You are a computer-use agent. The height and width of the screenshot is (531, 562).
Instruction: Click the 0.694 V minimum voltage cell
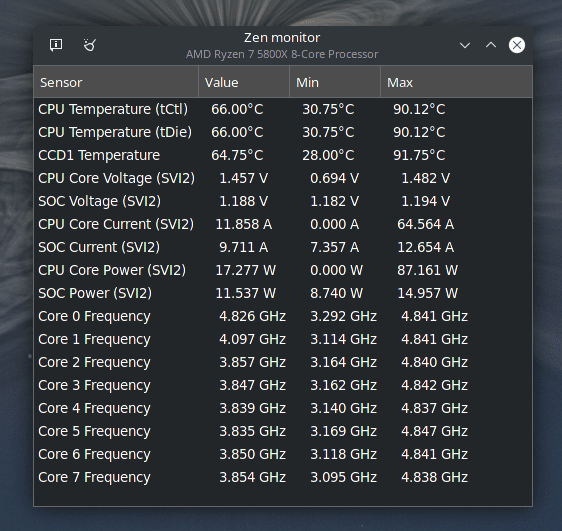(x=334, y=178)
